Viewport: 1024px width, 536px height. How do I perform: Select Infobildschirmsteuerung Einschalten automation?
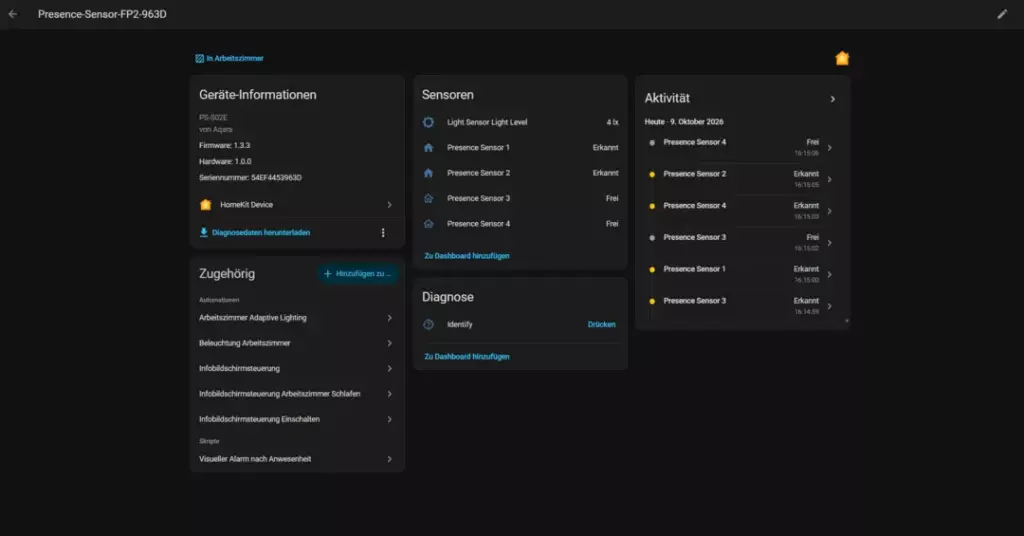[x=297, y=419]
